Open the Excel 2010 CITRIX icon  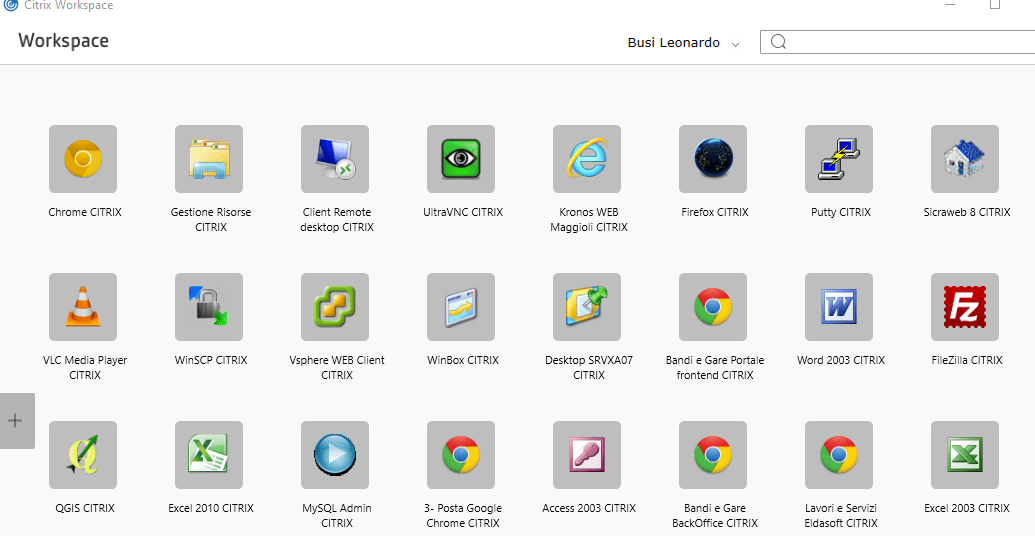pyautogui.click(x=209, y=455)
